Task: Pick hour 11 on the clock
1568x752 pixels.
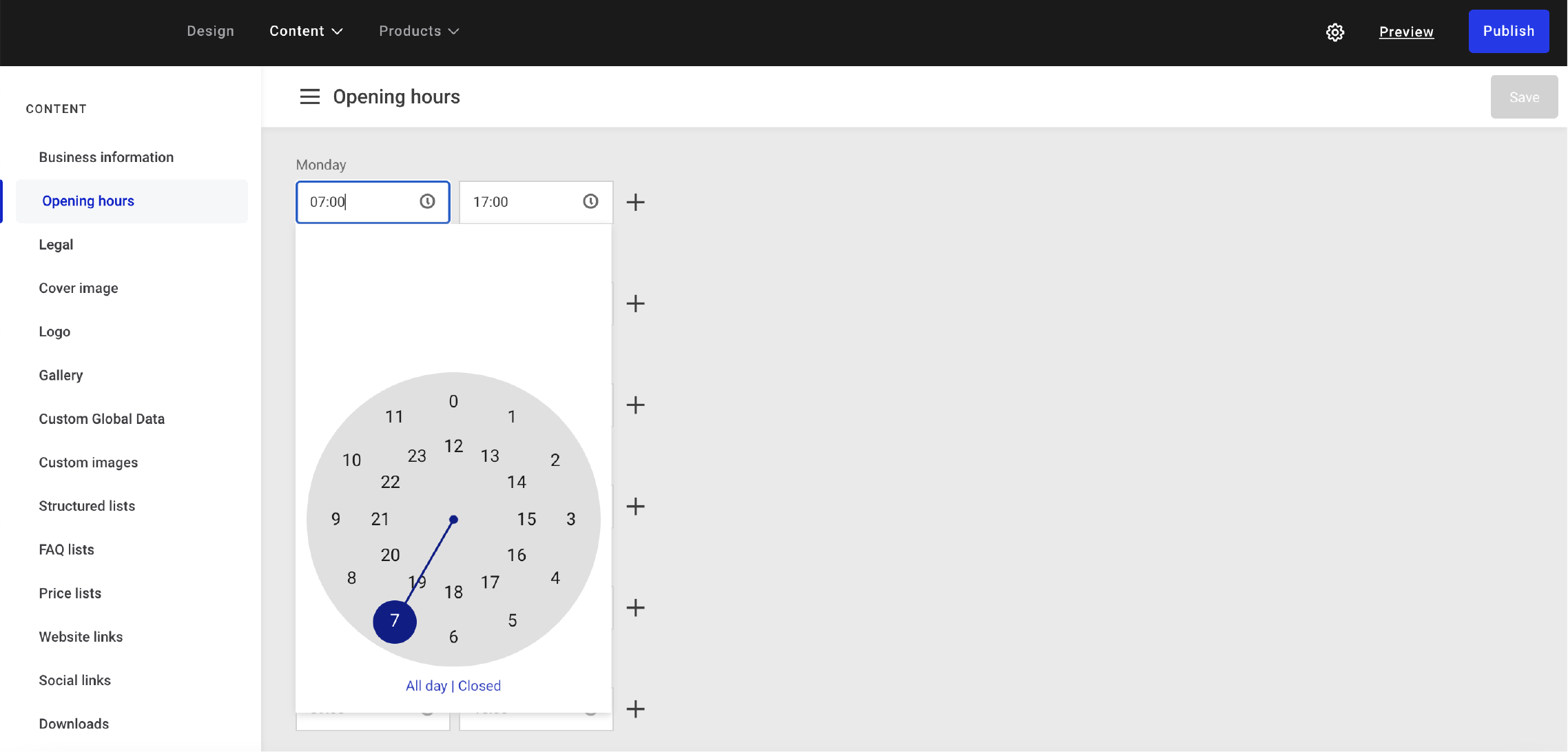Action: point(394,416)
